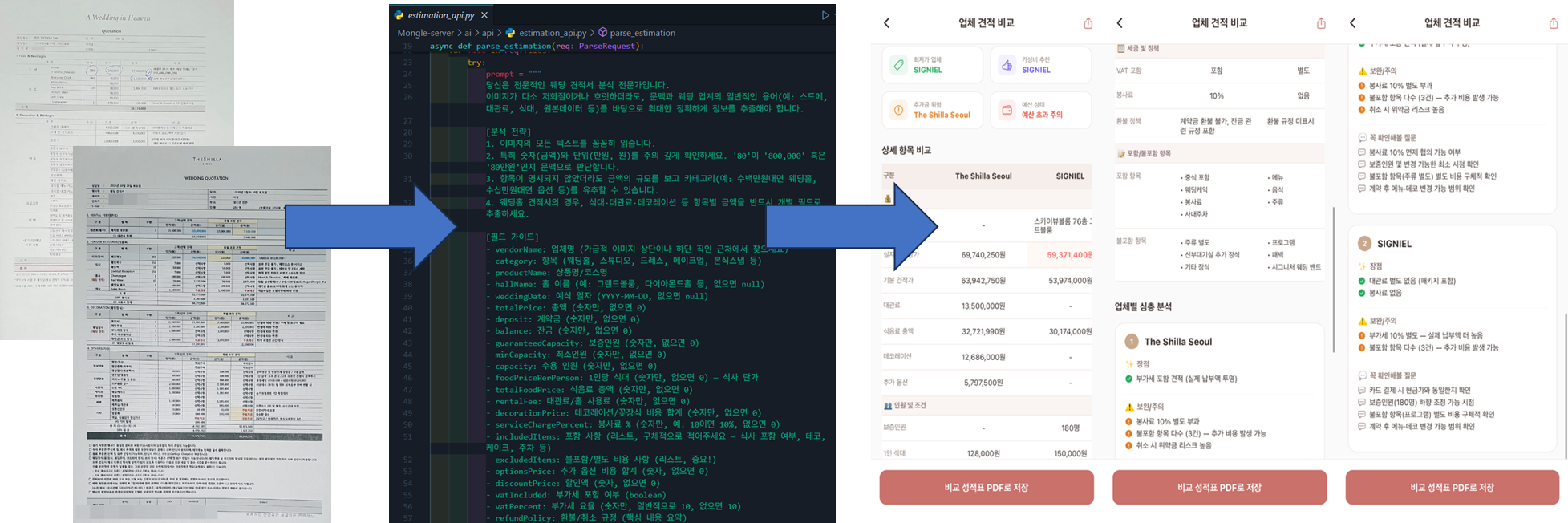The height and width of the screenshot is (523, 1568).
Task: Tap thumbs-up icon in 가성비 추천 card
Action: [x=1007, y=65]
